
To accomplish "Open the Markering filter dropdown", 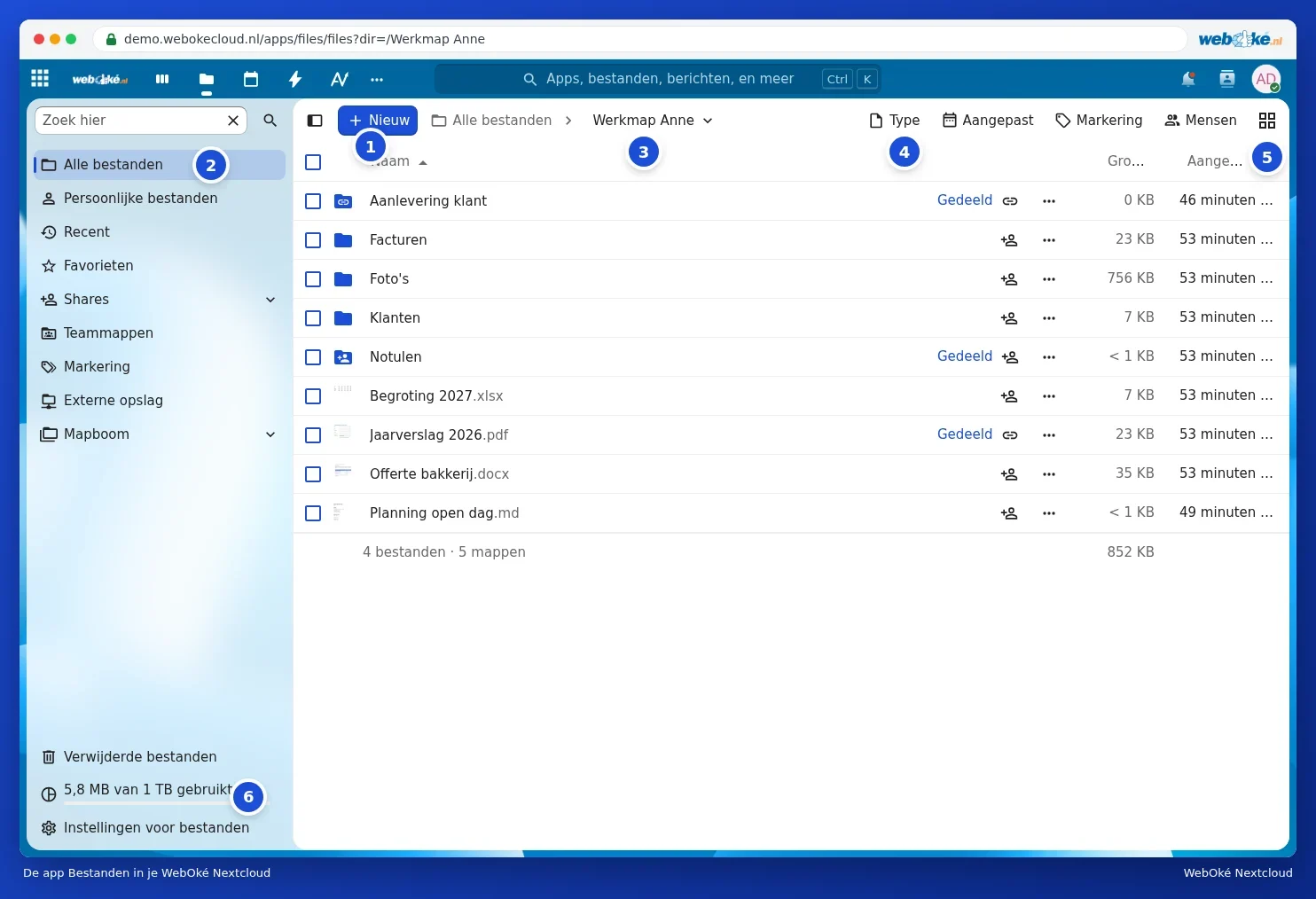I will [1099, 121].
